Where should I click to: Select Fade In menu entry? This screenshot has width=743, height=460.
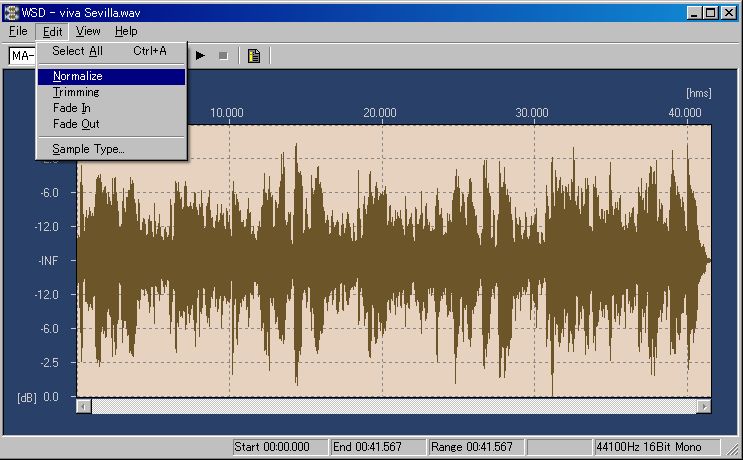pos(111,108)
